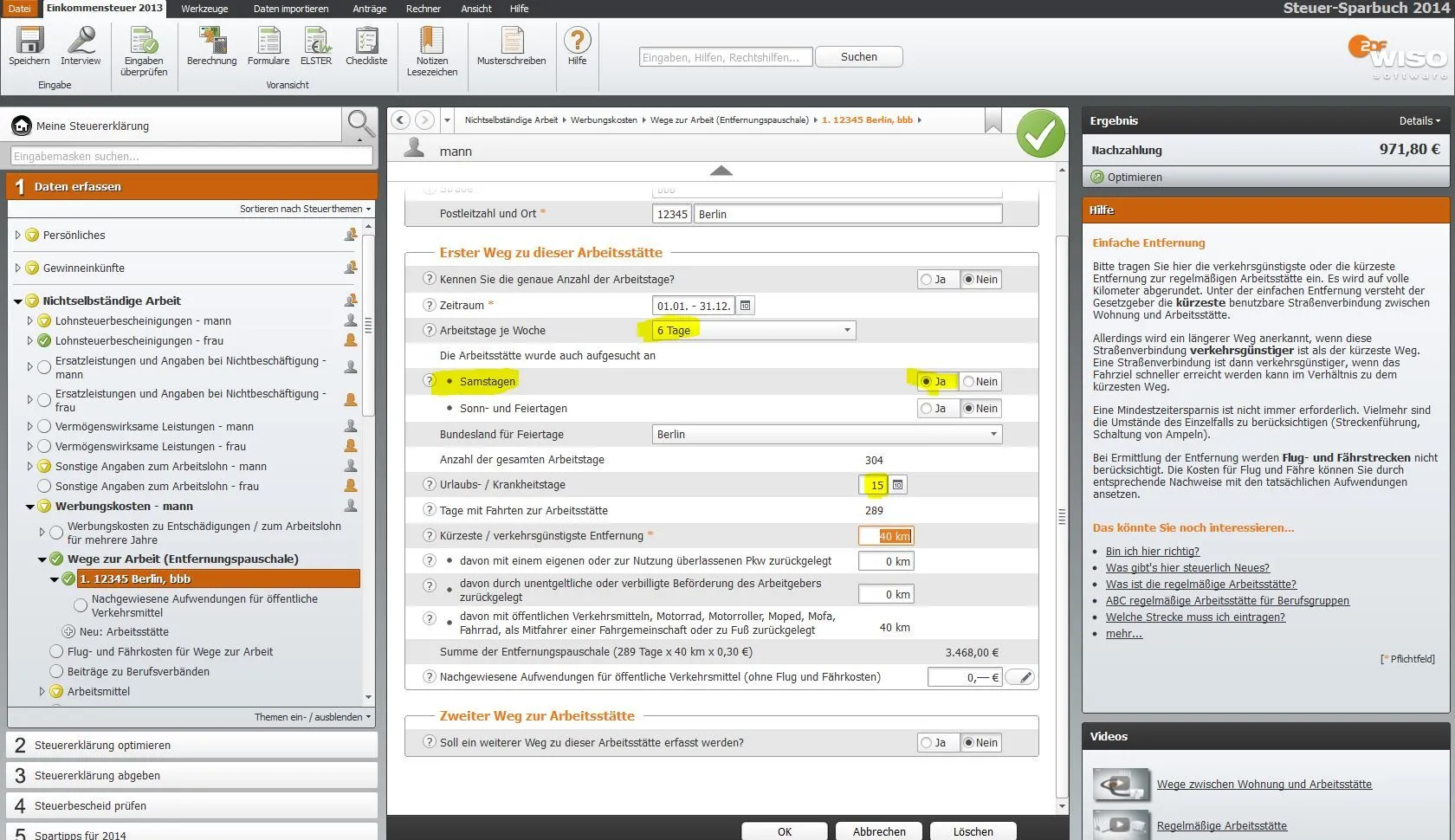Click the Musterschreiben icon

tap(511, 42)
